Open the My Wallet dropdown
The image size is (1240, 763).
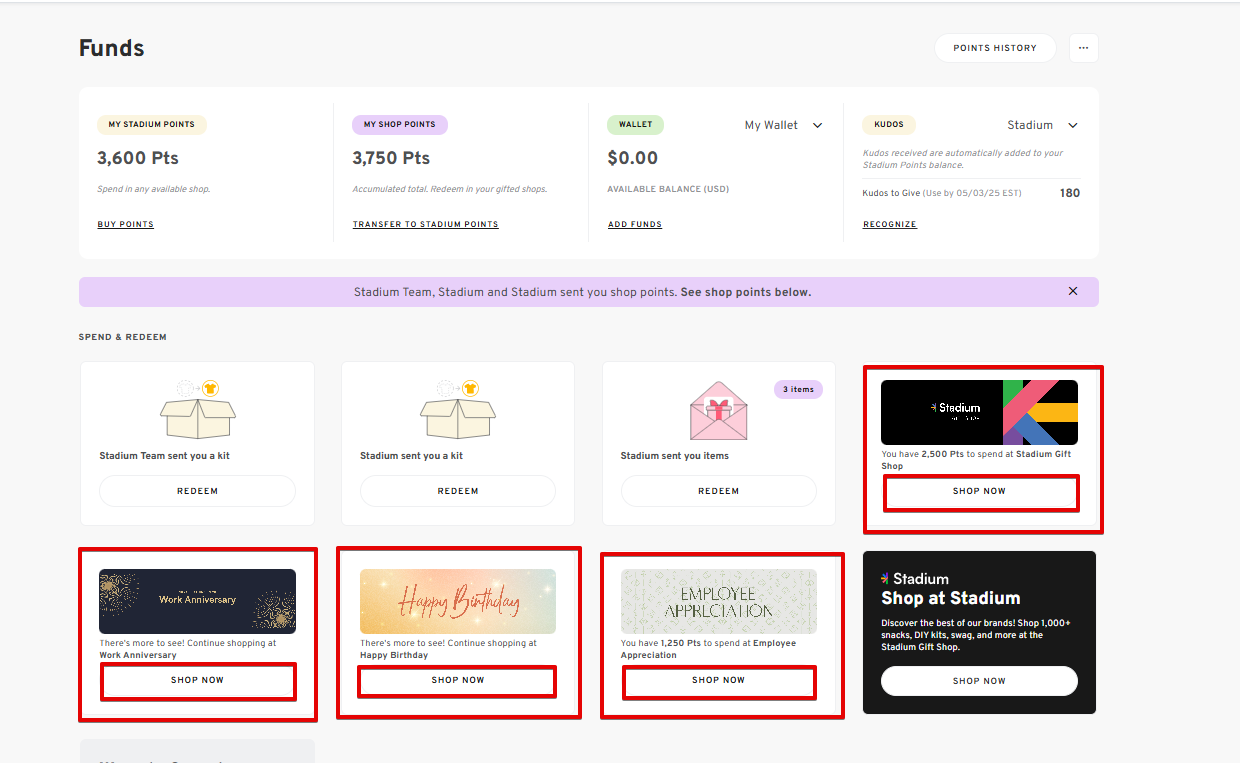click(x=783, y=125)
